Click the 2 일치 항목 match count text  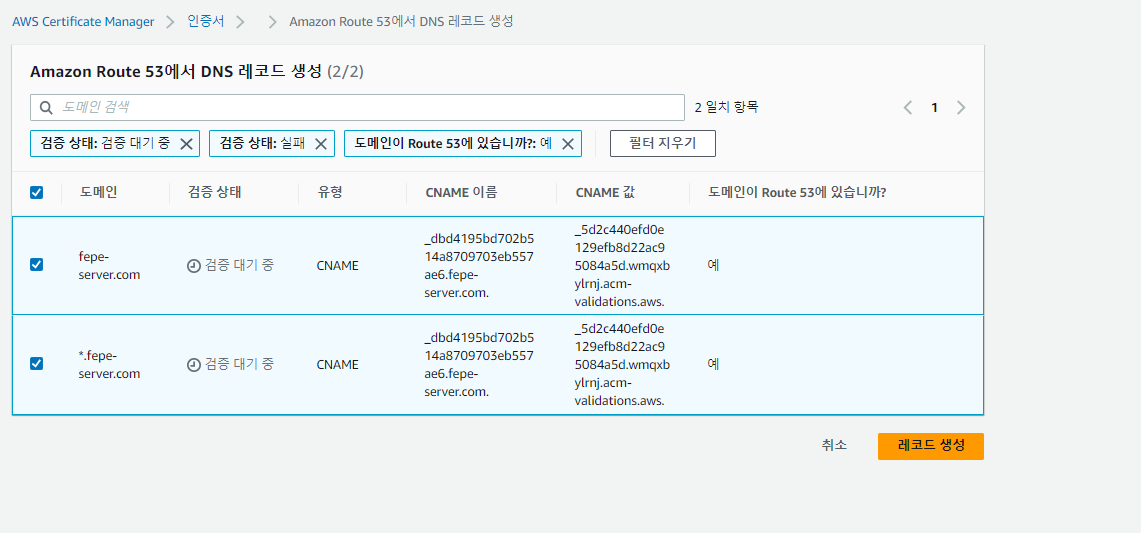point(726,108)
